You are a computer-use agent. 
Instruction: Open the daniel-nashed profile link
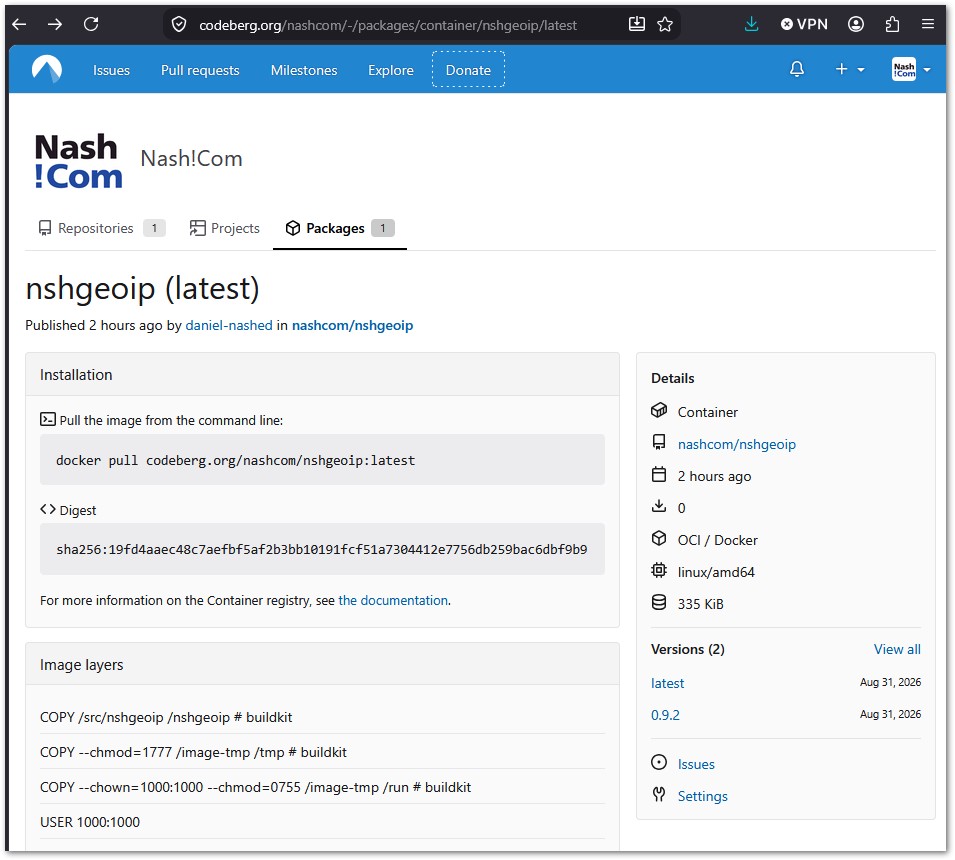(229, 325)
